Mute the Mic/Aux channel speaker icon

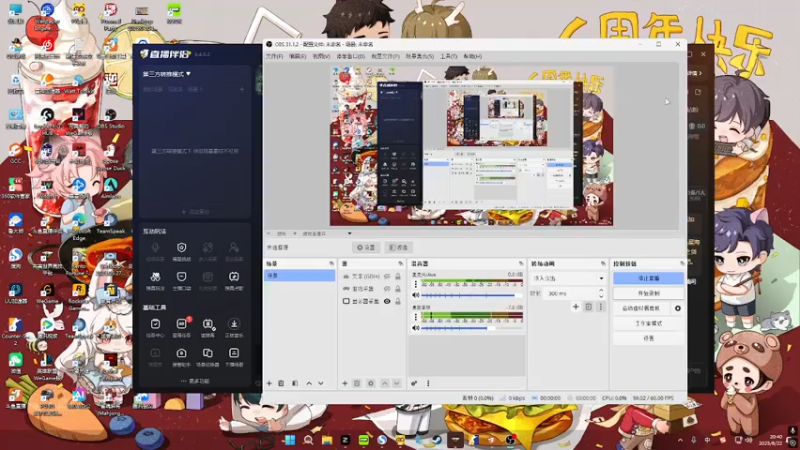pos(416,295)
